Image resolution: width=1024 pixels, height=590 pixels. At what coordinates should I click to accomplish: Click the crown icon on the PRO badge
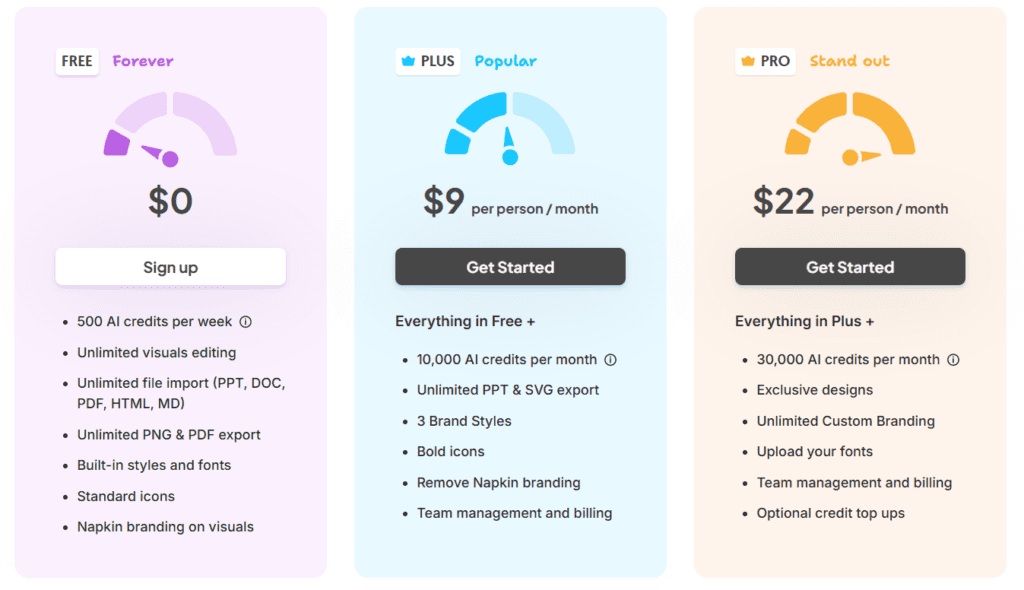[748, 61]
